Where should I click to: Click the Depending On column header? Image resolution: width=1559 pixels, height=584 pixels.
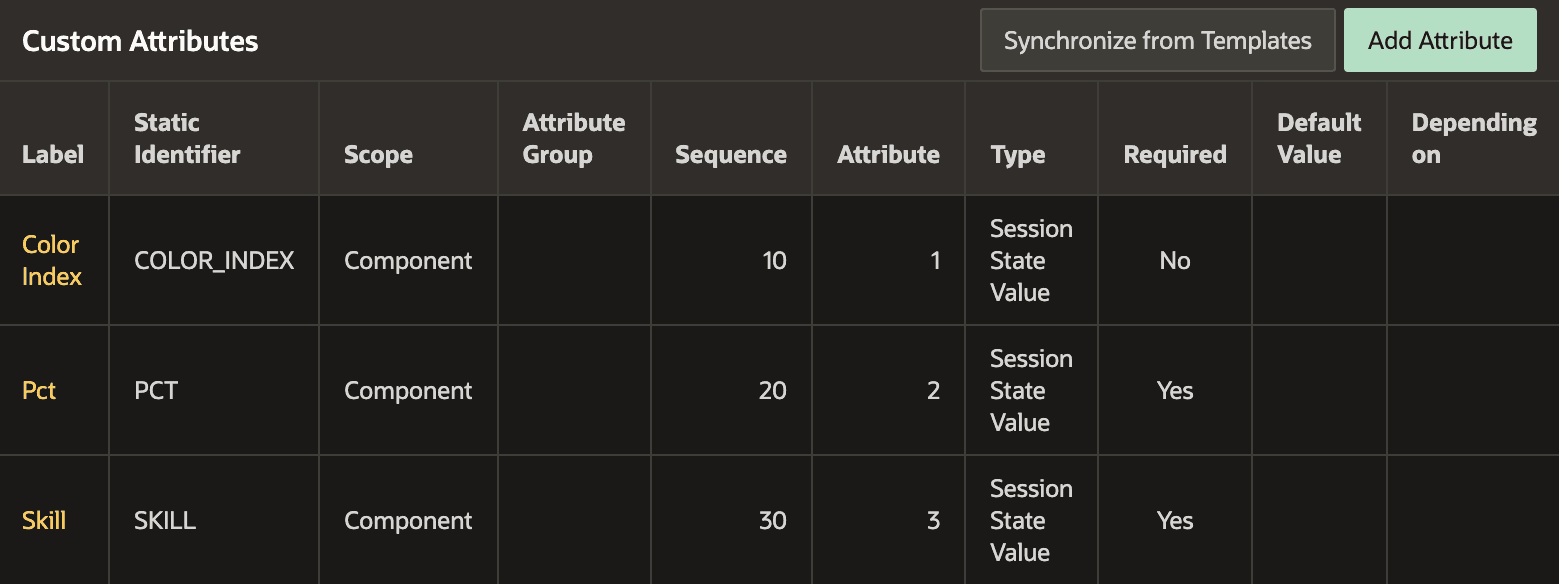pos(1472,138)
